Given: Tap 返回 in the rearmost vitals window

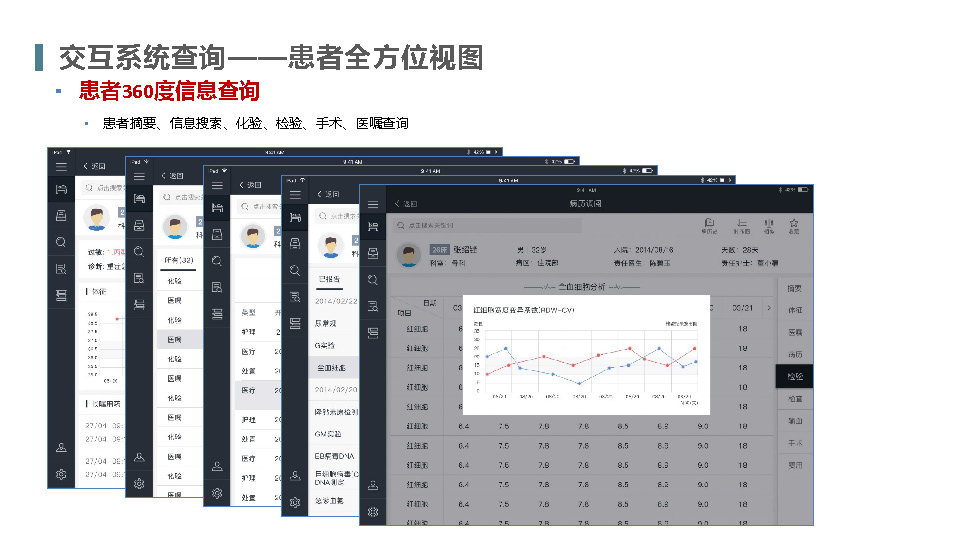Looking at the screenshot, I should pos(94,166).
